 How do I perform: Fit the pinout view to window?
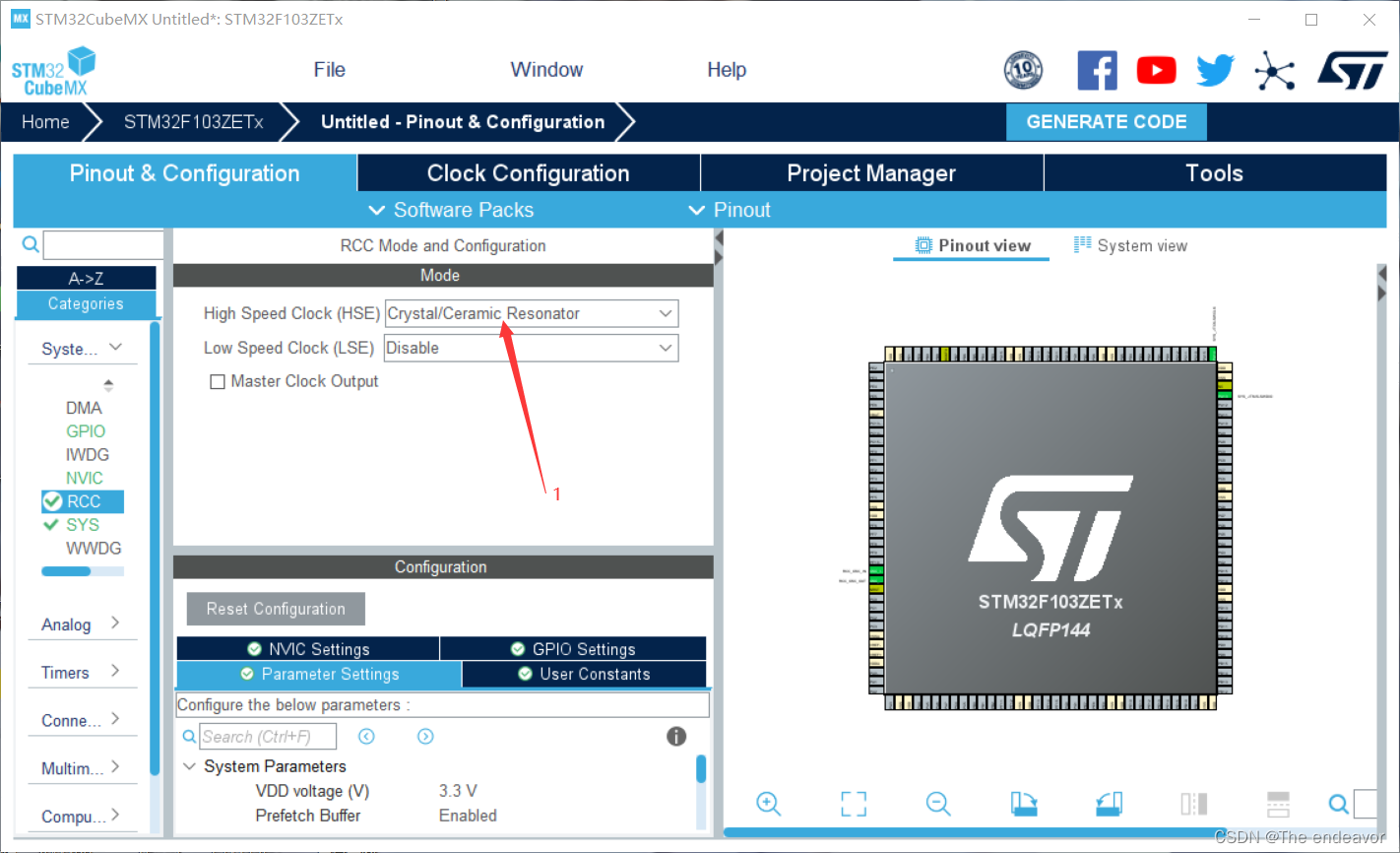tap(854, 804)
